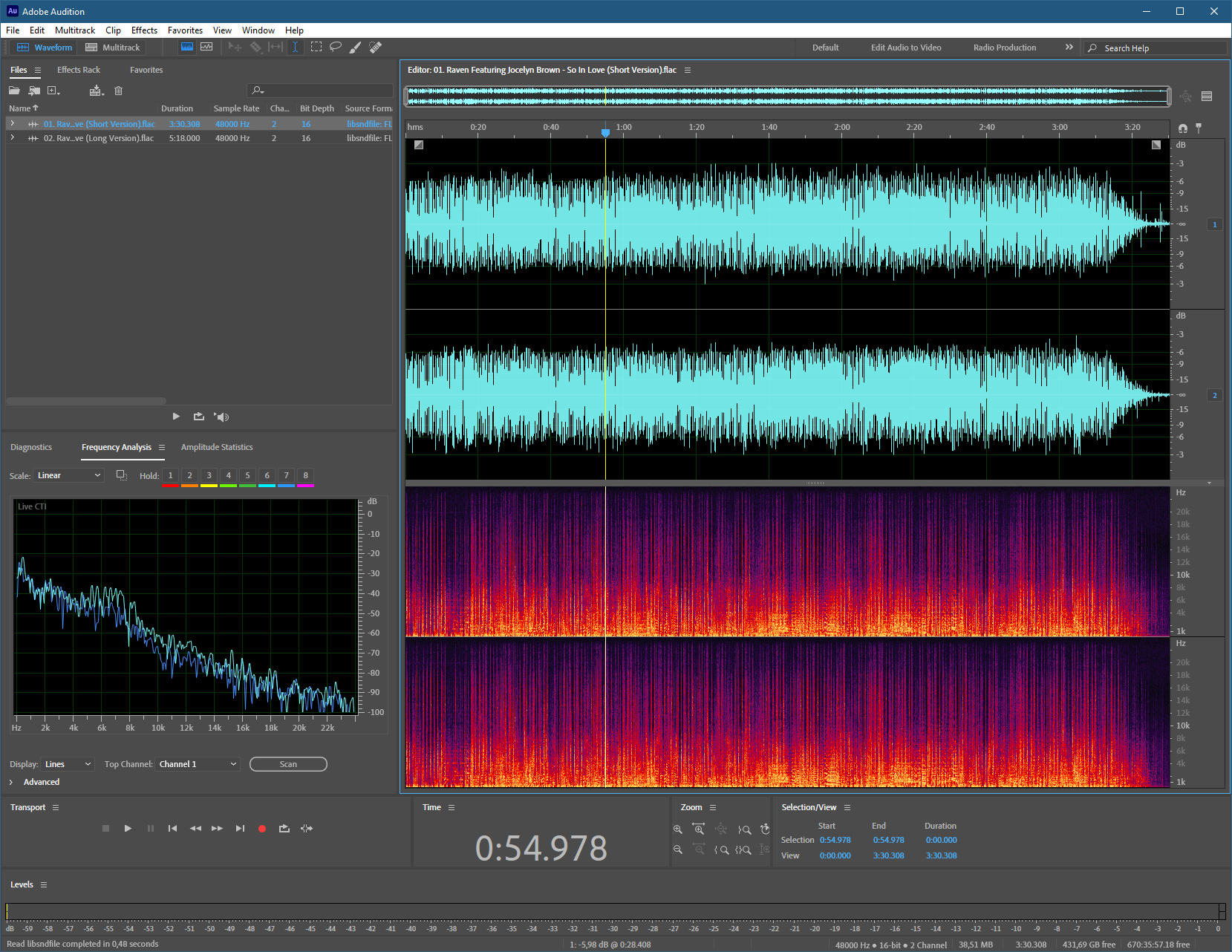Toggle Hold button 4 (green)

[228, 476]
